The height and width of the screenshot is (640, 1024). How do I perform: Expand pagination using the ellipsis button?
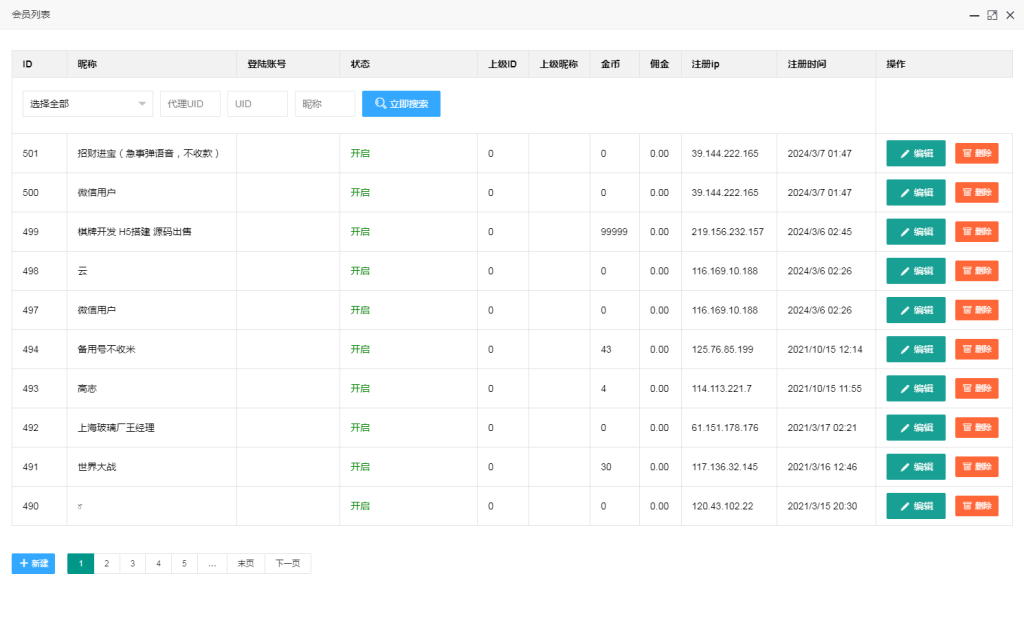click(212, 564)
